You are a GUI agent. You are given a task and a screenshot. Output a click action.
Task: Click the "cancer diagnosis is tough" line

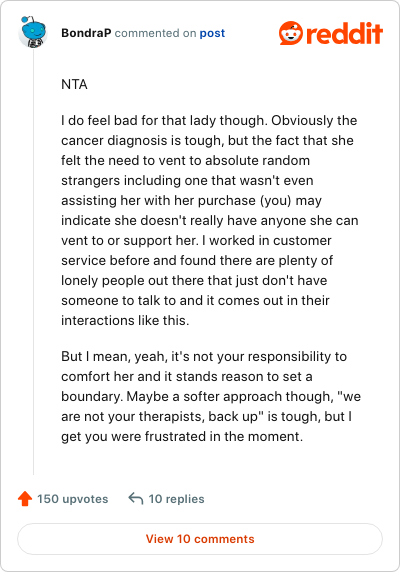pyautogui.click(x=207, y=140)
